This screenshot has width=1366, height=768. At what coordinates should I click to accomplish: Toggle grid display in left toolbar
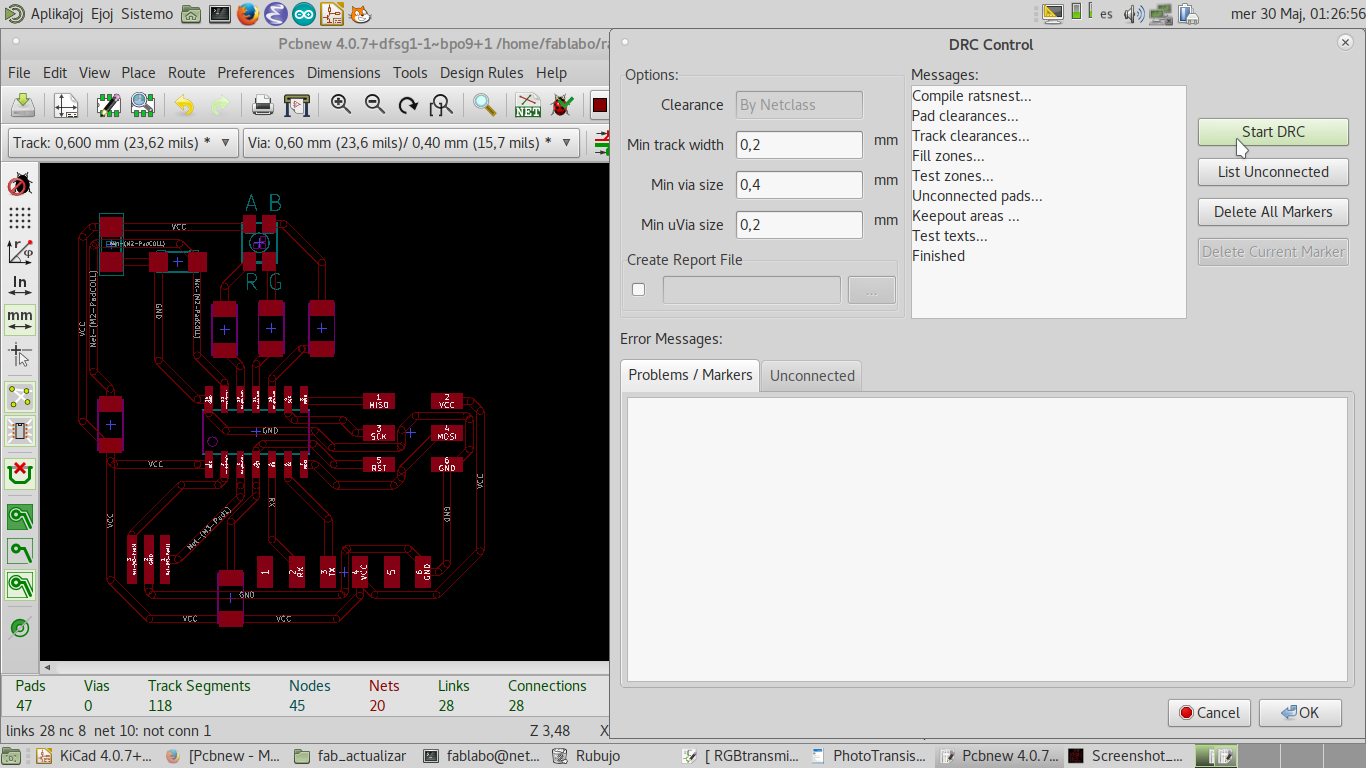click(x=20, y=218)
